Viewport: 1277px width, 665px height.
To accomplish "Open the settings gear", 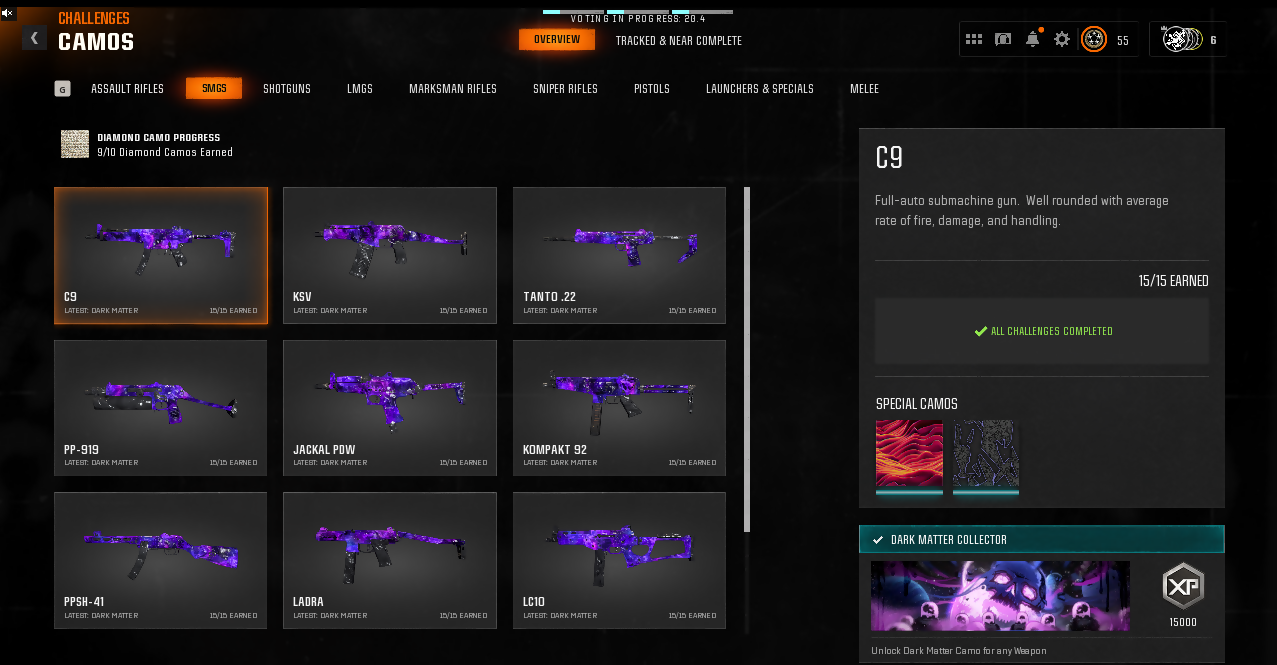I will (1062, 39).
